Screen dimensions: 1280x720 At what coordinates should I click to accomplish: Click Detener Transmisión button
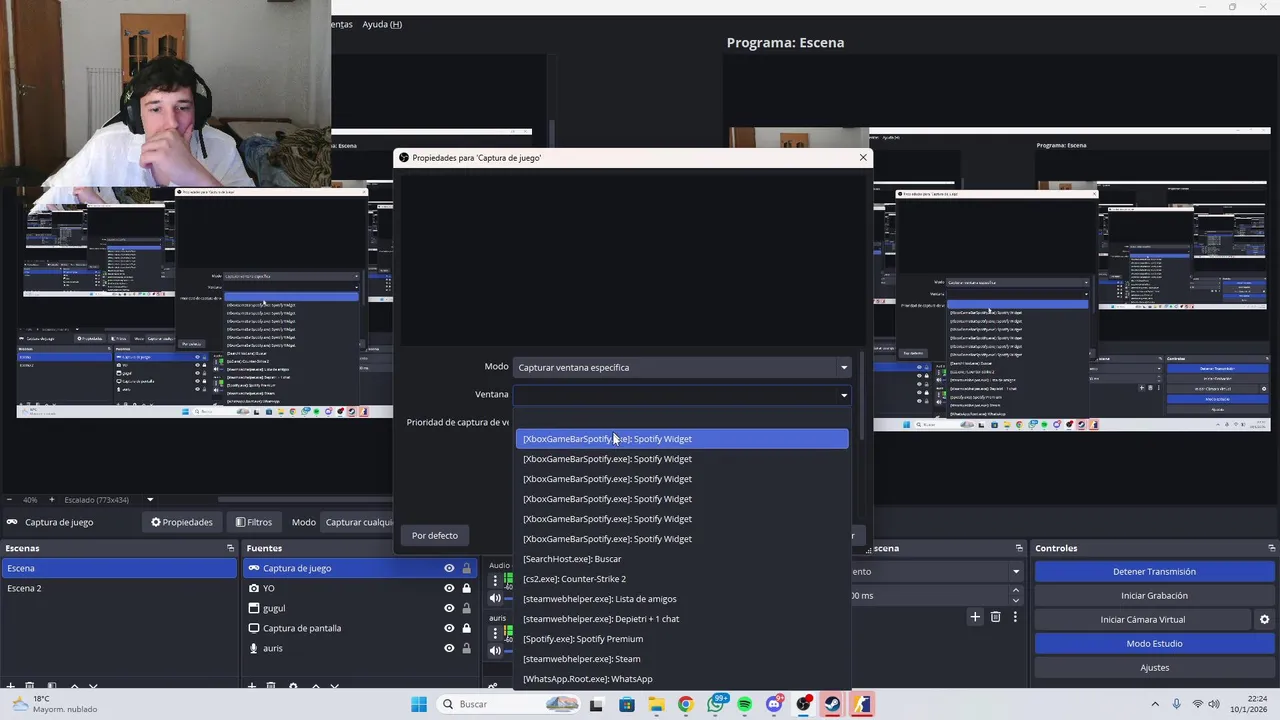pyautogui.click(x=1154, y=571)
